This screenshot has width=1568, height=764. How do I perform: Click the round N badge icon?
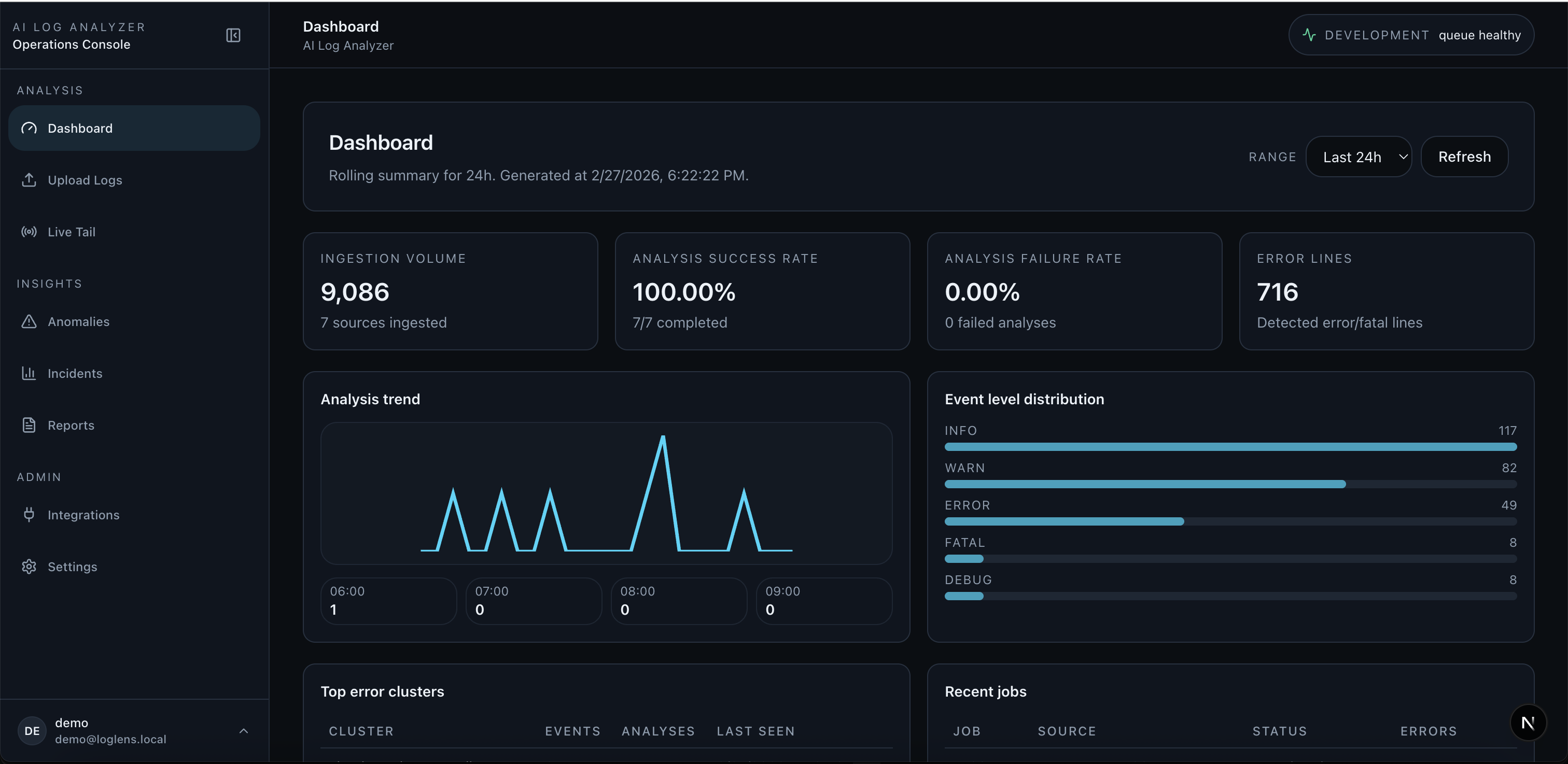click(x=1527, y=723)
